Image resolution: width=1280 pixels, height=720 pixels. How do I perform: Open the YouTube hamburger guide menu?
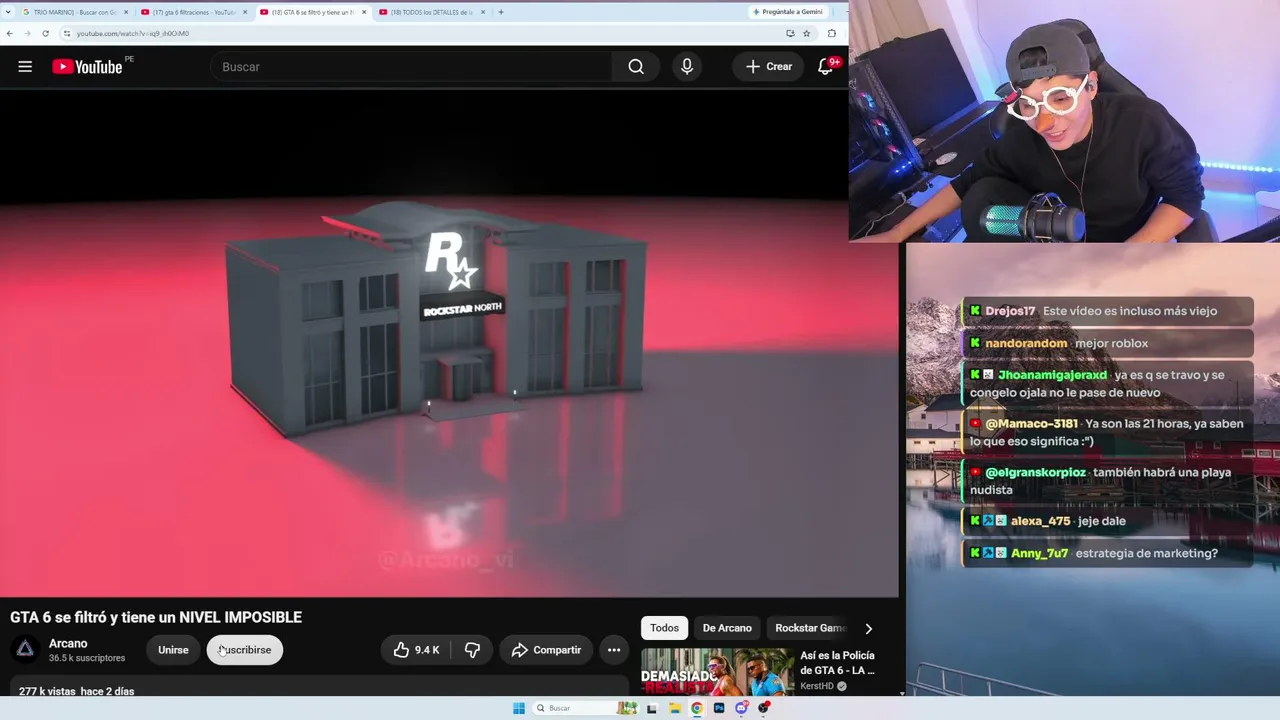25,67
